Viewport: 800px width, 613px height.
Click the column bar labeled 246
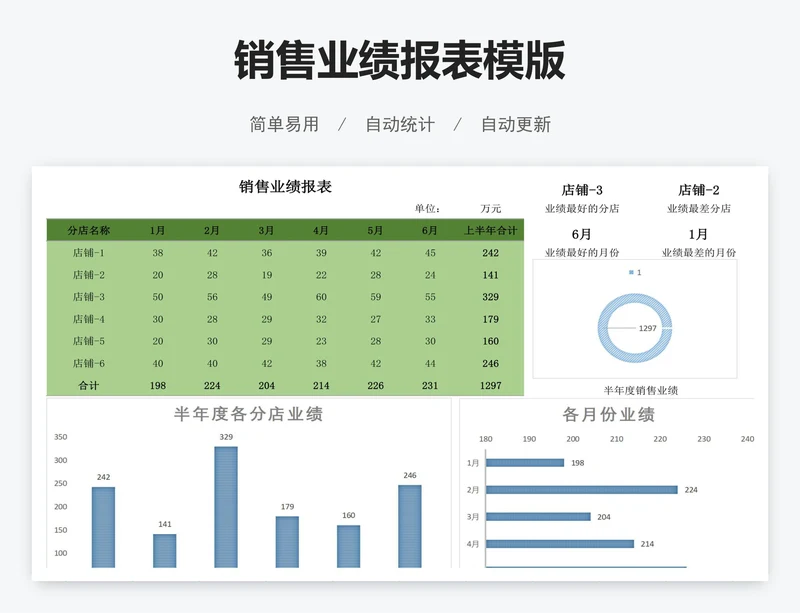[x=410, y=526]
